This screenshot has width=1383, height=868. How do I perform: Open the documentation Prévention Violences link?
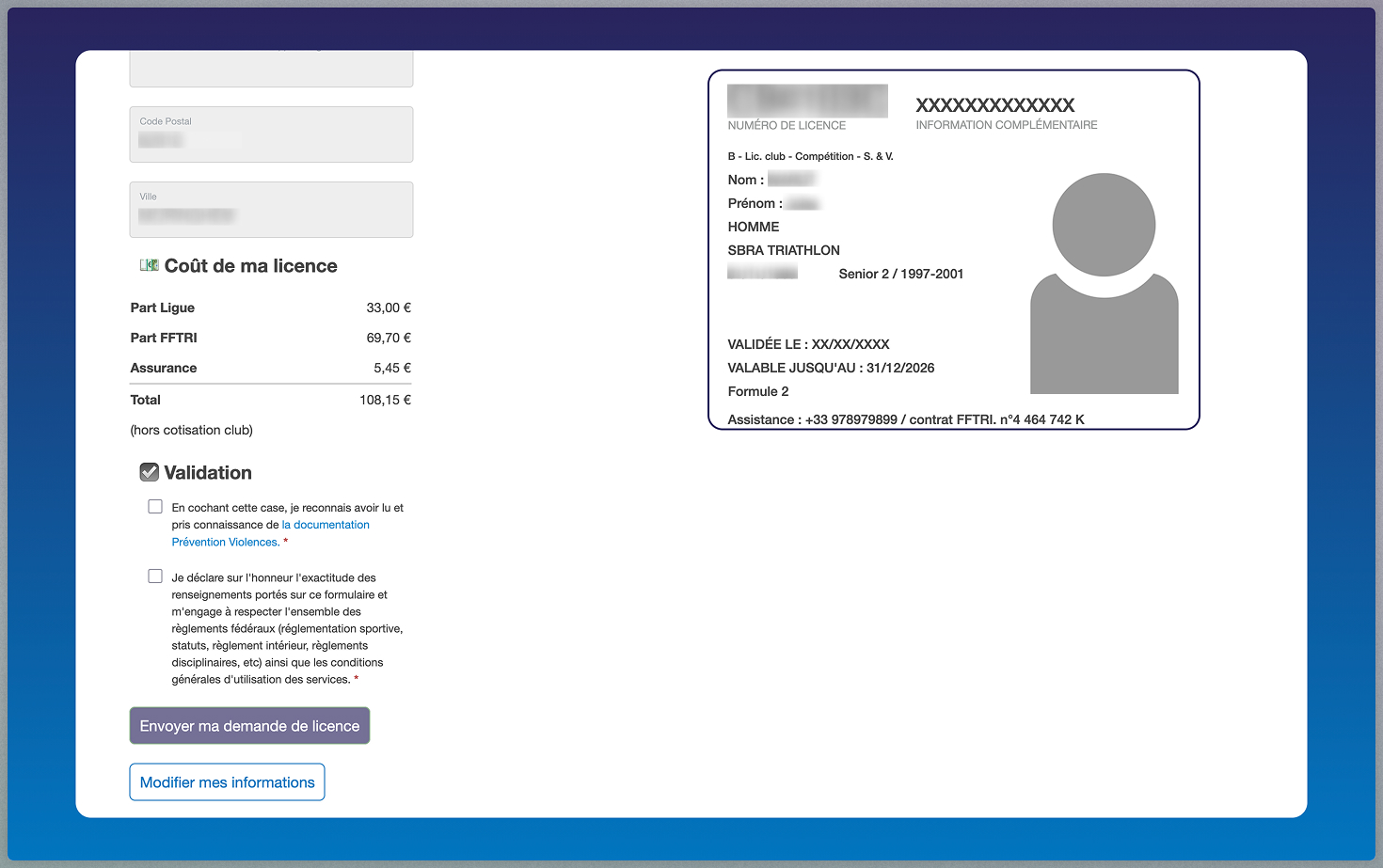(x=325, y=525)
